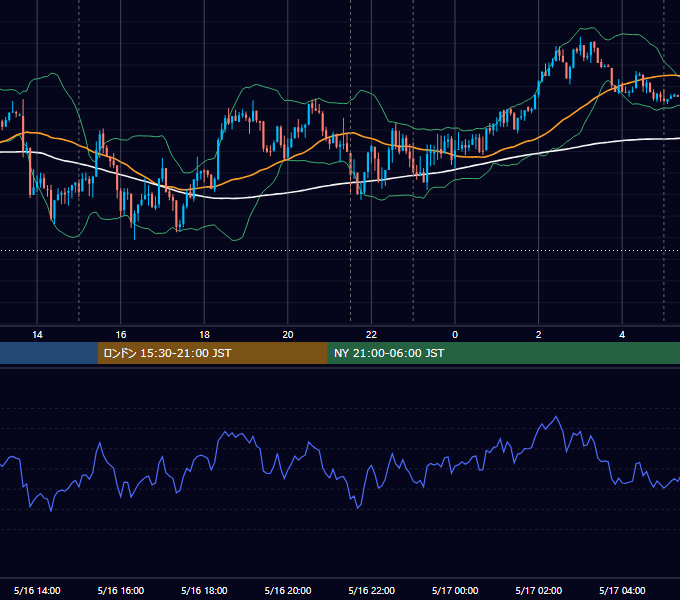This screenshot has width=680, height=600.
Task: Click the blue session bar before London
Action: (x=49, y=353)
